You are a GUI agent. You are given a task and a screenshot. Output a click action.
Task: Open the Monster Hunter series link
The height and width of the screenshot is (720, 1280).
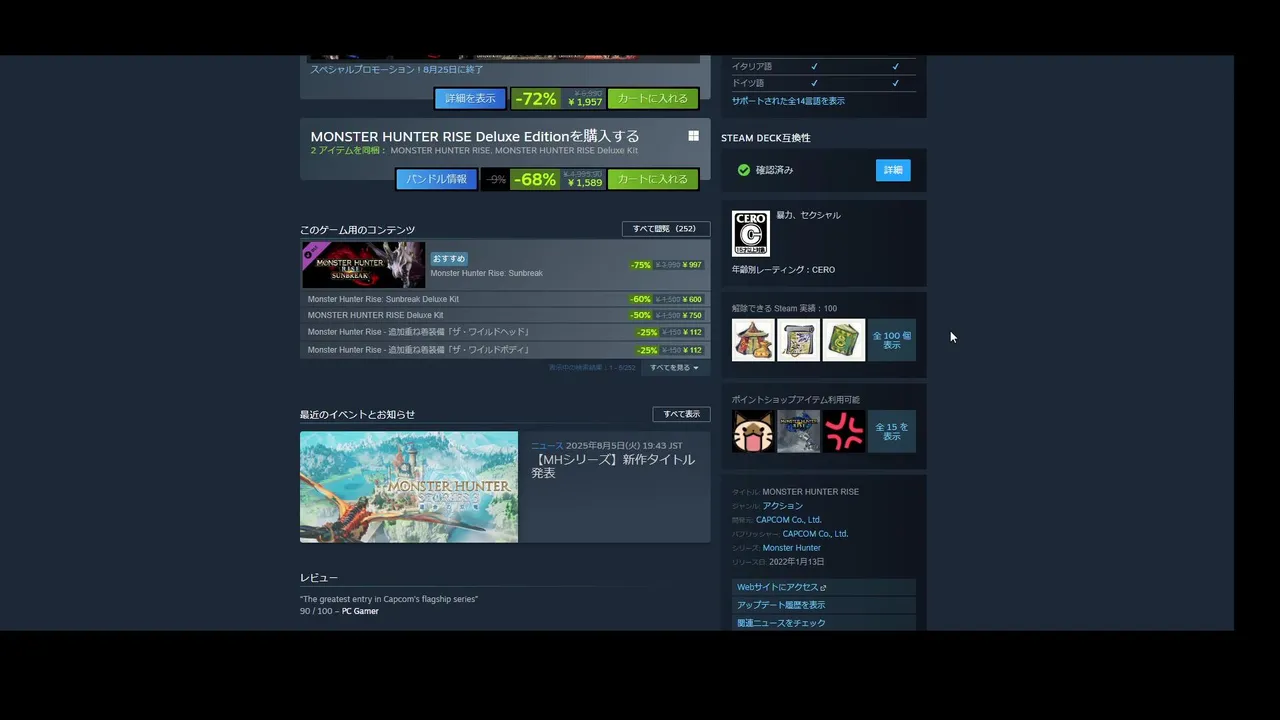click(x=792, y=548)
